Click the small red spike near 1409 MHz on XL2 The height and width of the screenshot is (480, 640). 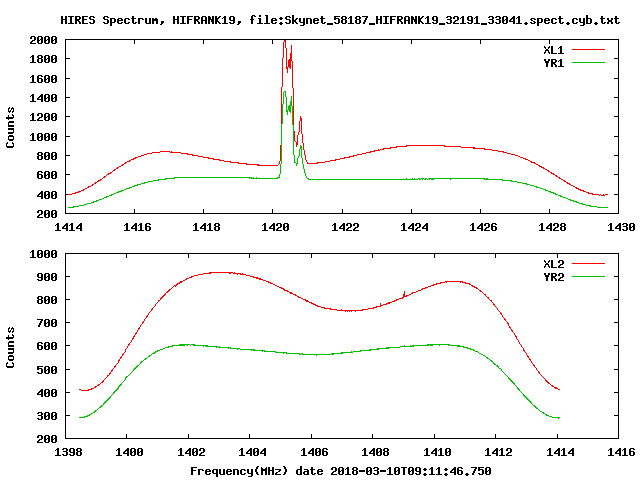tap(404, 293)
